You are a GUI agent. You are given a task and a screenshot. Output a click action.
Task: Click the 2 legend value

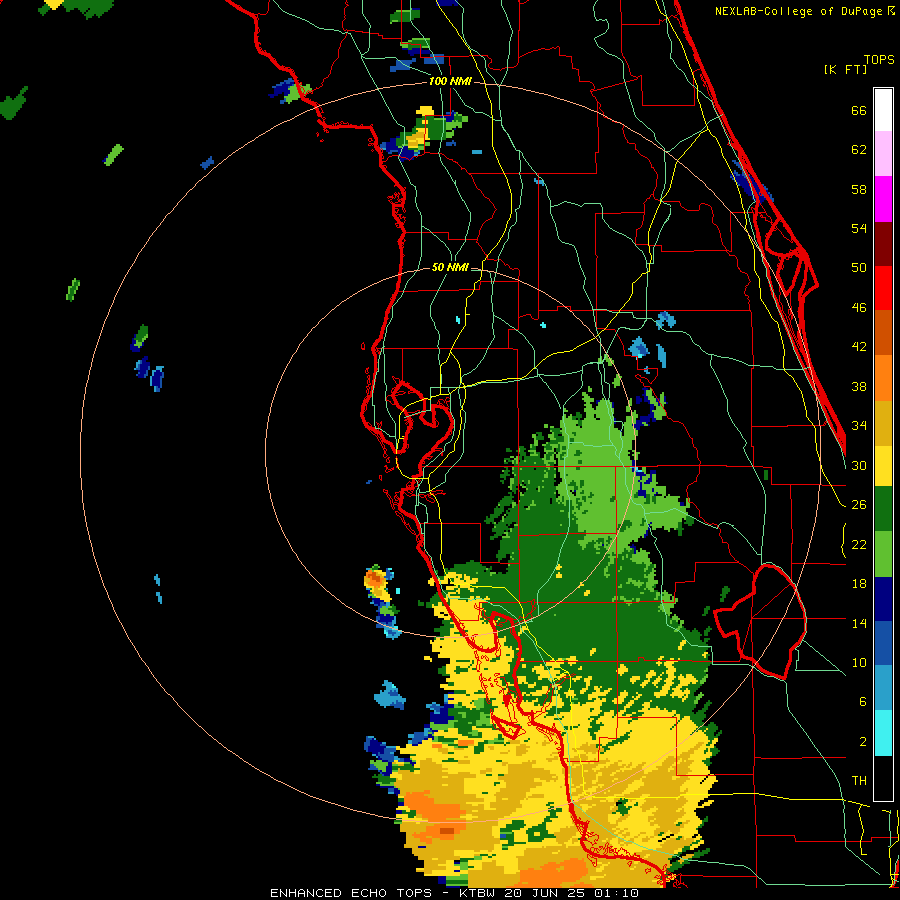862,742
